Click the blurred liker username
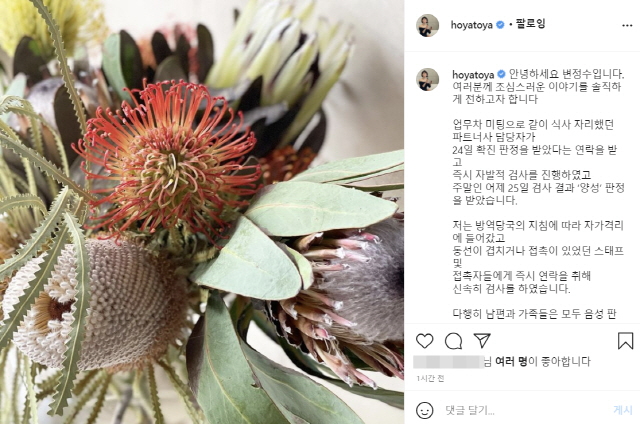This screenshot has height=424, width=640. tap(448, 362)
